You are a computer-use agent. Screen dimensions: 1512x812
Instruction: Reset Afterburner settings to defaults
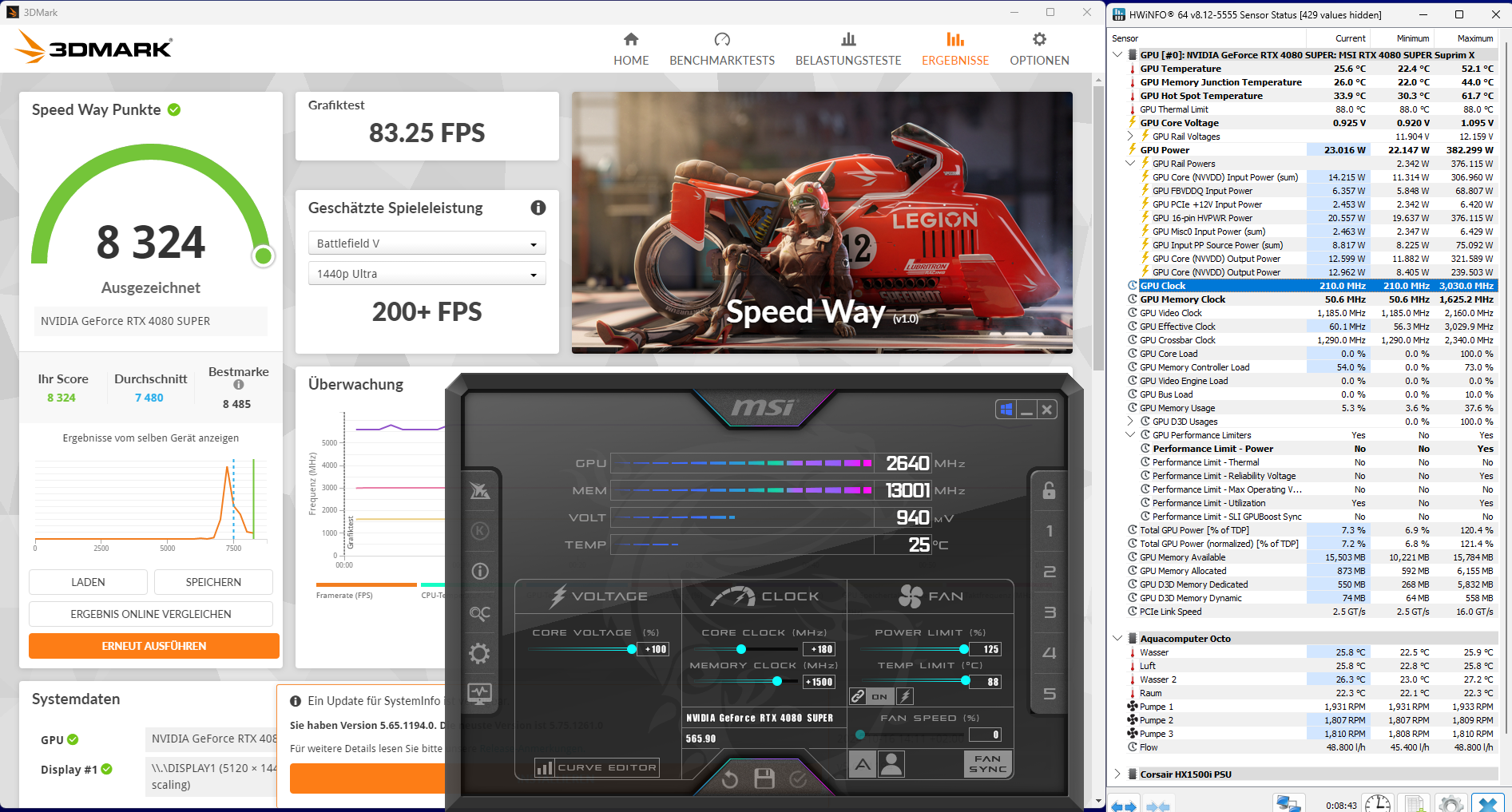coord(730,779)
